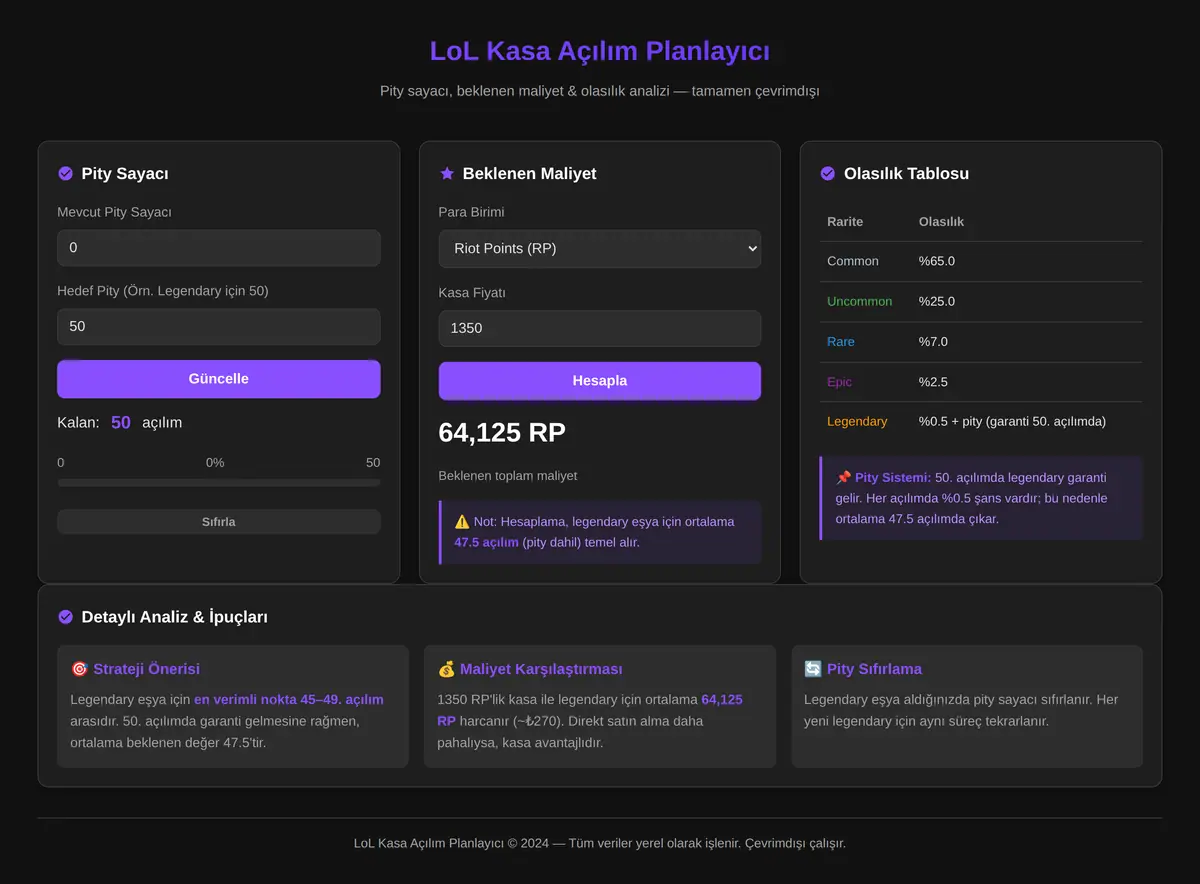The image size is (1200, 884).
Task: Click the %25.0 probability cell
Action: pyautogui.click(x=937, y=302)
